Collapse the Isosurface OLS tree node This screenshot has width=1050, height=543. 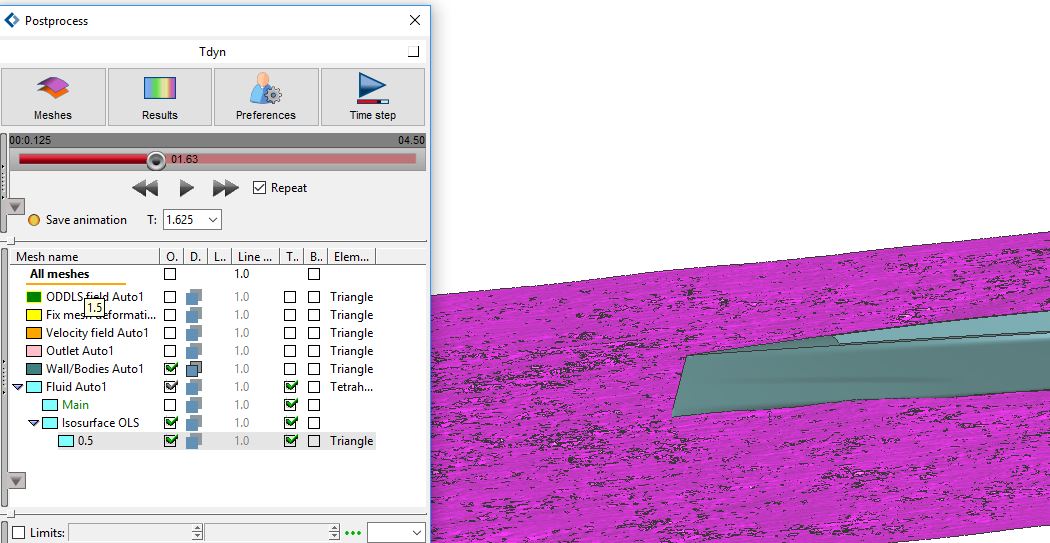(32, 423)
